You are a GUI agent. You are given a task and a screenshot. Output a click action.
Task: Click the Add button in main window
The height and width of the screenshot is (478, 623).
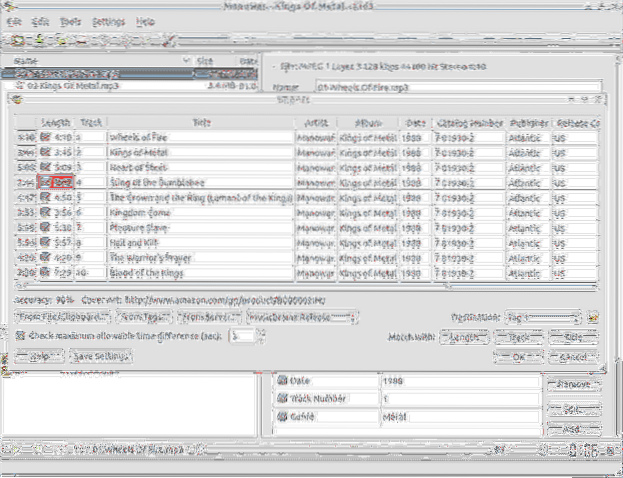pos(574,429)
